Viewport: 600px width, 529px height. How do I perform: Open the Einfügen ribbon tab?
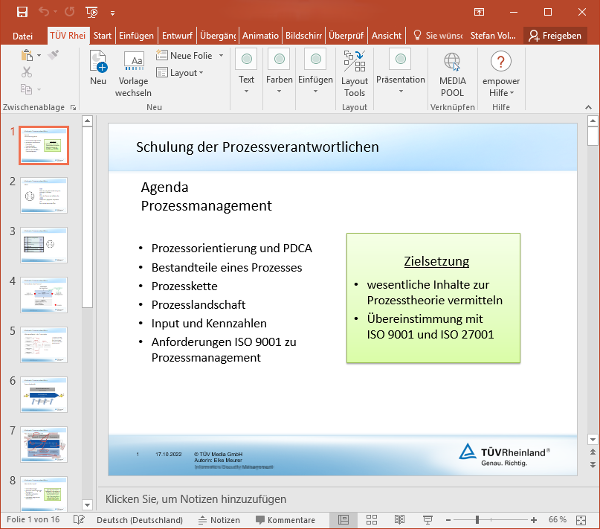pos(136,35)
